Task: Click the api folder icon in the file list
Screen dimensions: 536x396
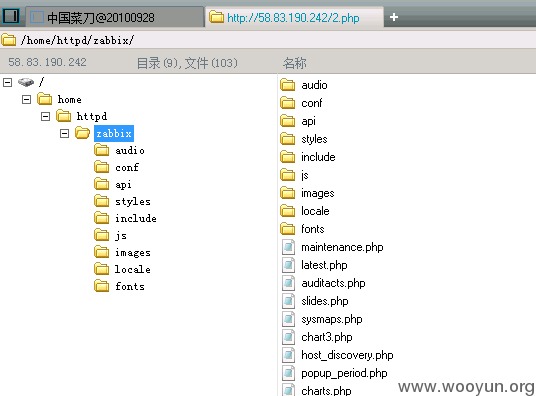Action: (287, 121)
